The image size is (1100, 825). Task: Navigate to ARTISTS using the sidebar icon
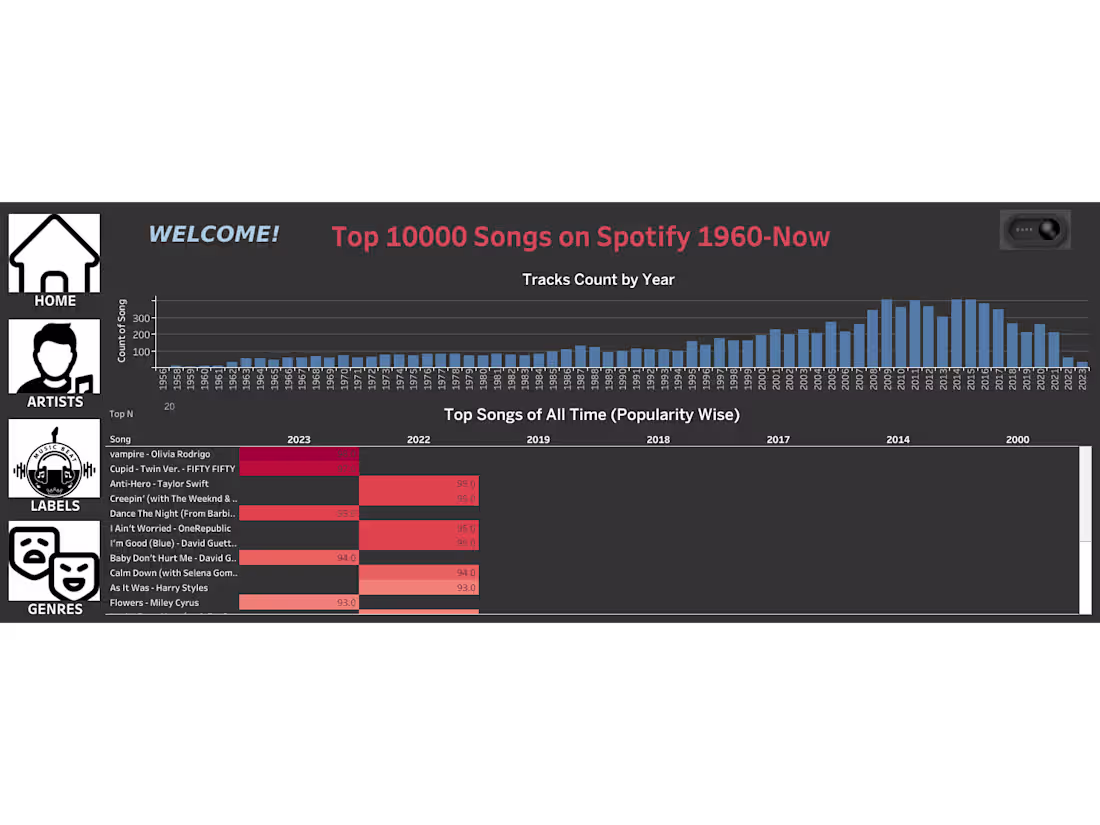53,356
